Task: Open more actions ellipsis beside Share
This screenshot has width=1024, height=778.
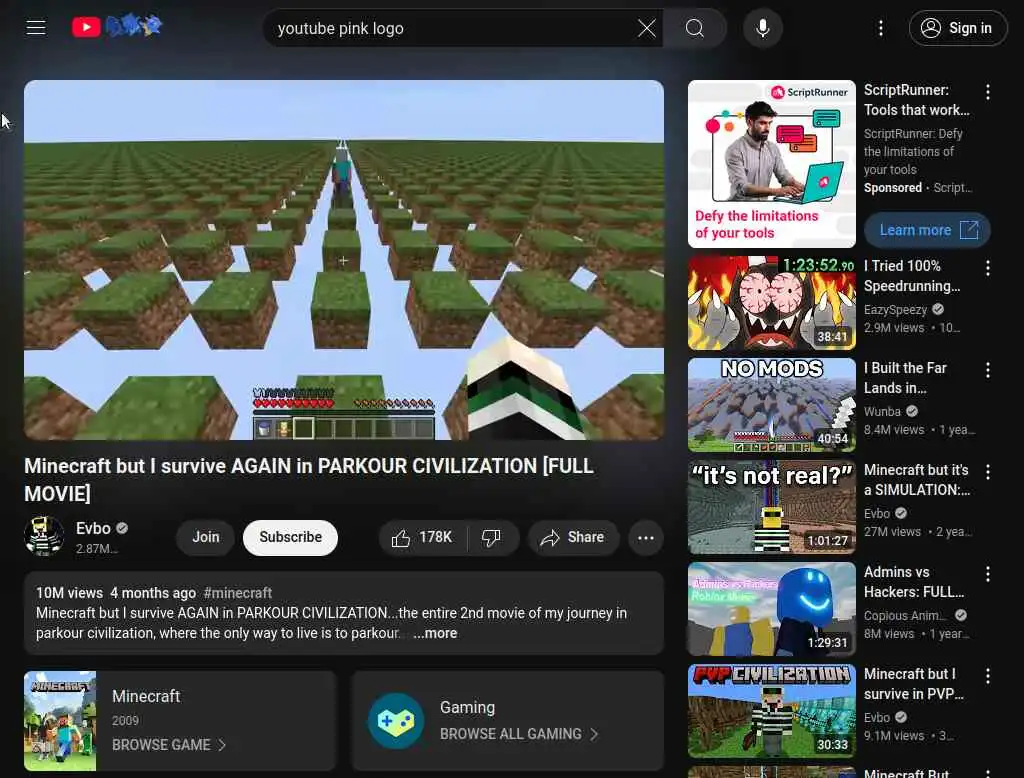Action: click(646, 538)
